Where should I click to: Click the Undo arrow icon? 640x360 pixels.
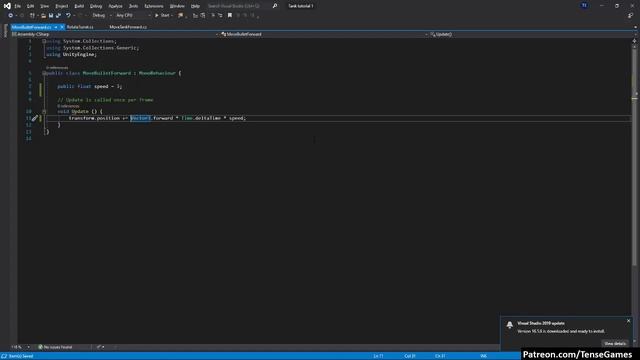click(68, 16)
